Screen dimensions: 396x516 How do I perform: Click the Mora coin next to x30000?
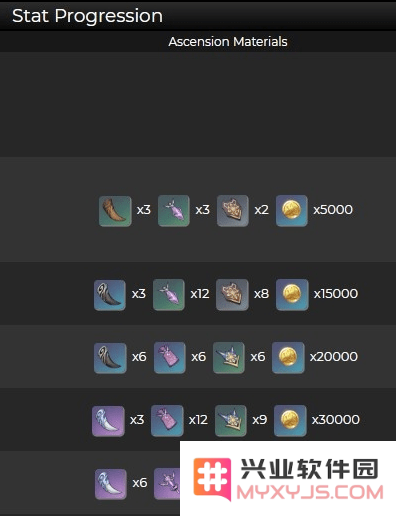click(290, 421)
